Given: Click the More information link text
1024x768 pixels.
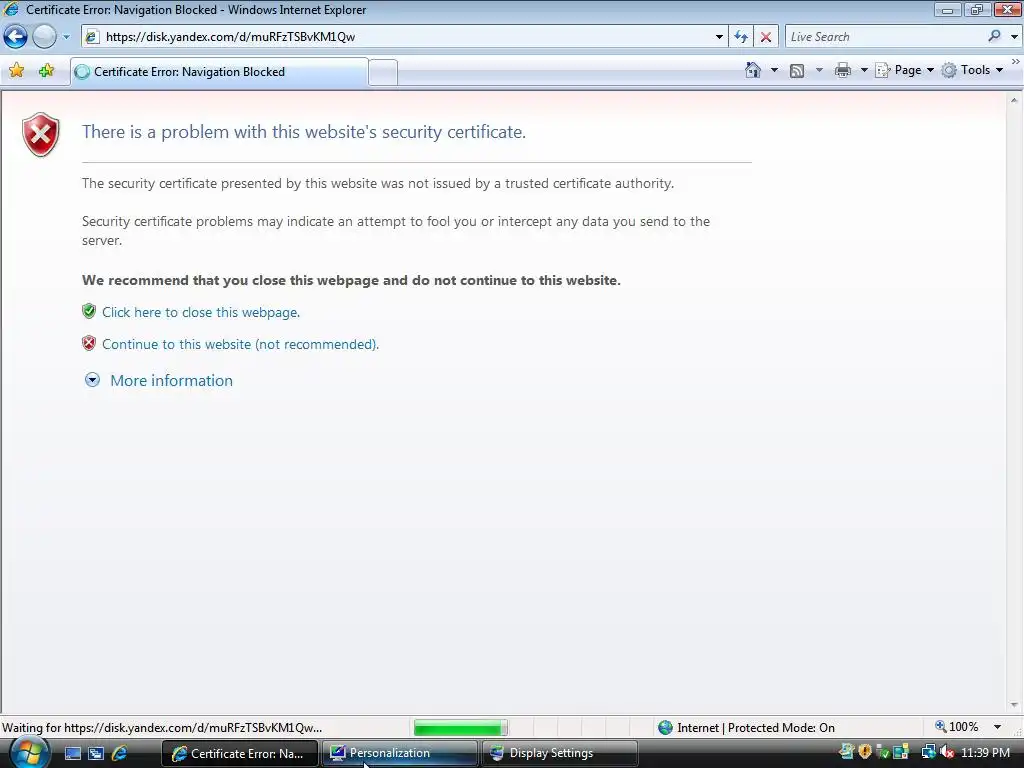Looking at the screenshot, I should 171,381.
